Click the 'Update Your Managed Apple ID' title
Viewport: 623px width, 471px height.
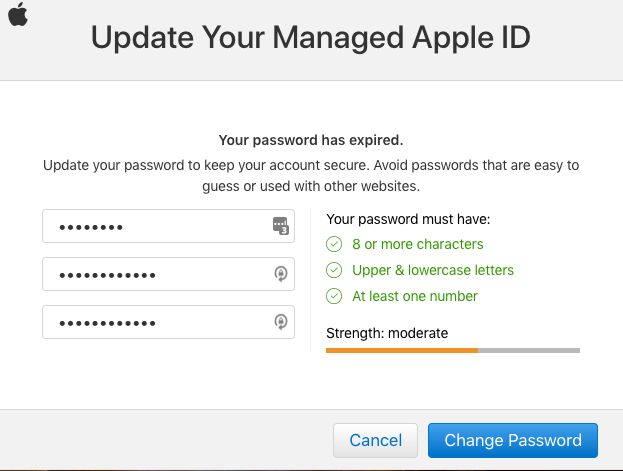pyautogui.click(x=311, y=38)
